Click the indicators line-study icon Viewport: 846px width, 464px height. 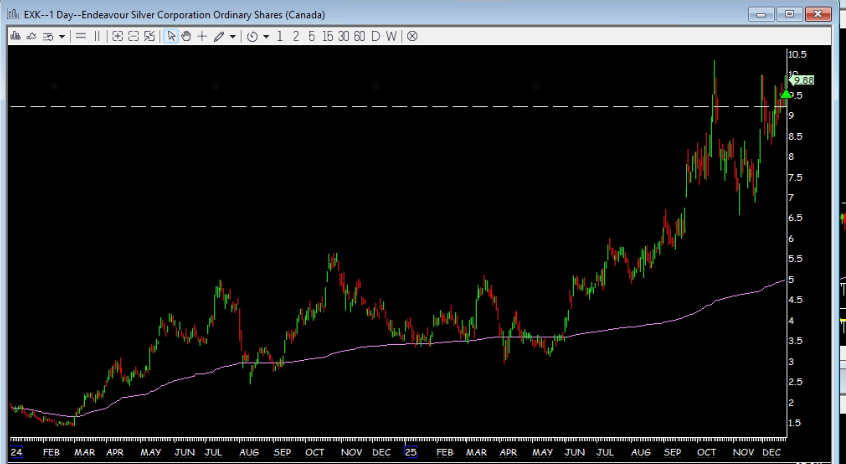pos(31,36)
